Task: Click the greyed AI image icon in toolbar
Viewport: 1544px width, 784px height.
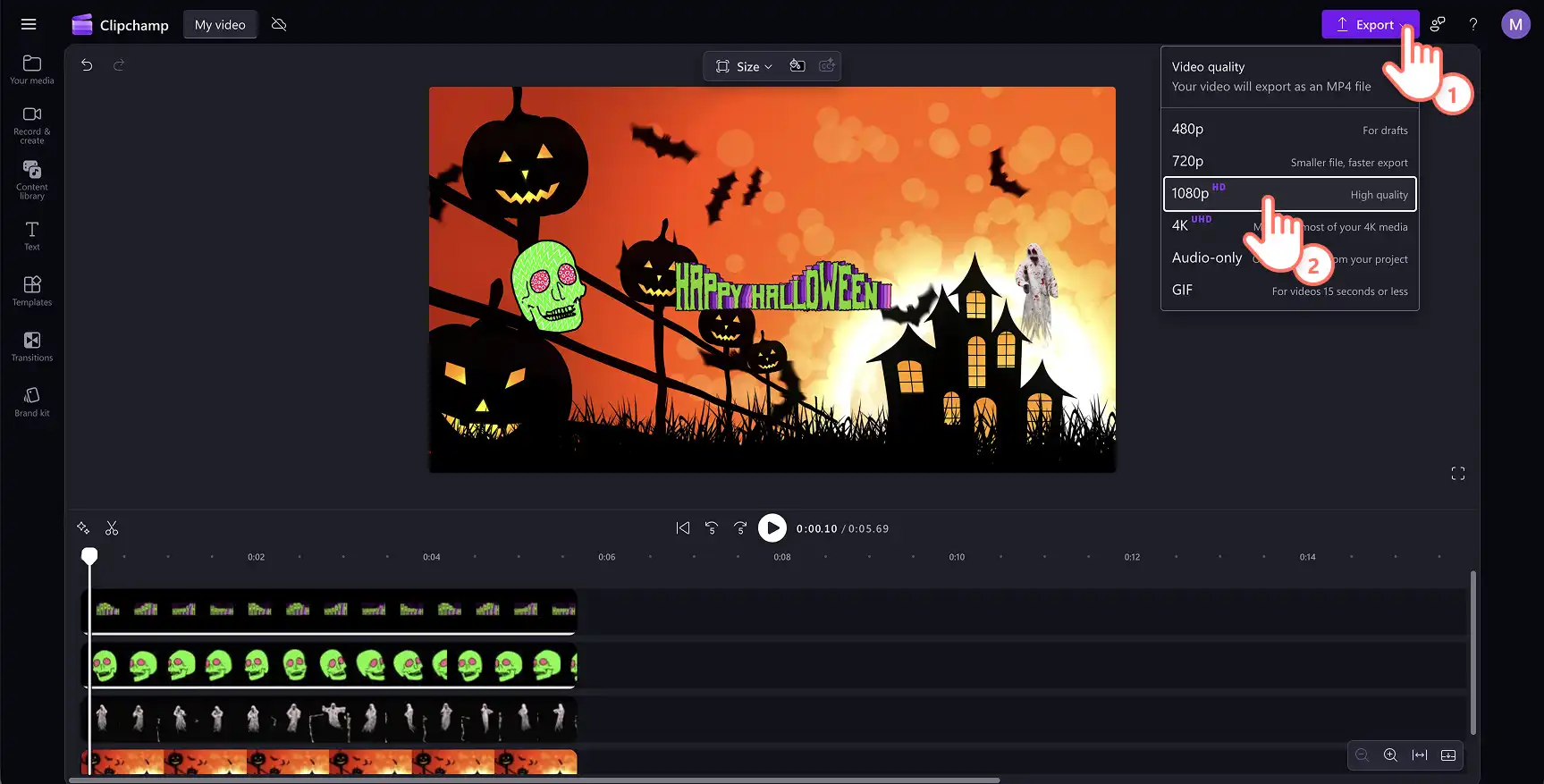Action: coord(828,65)
